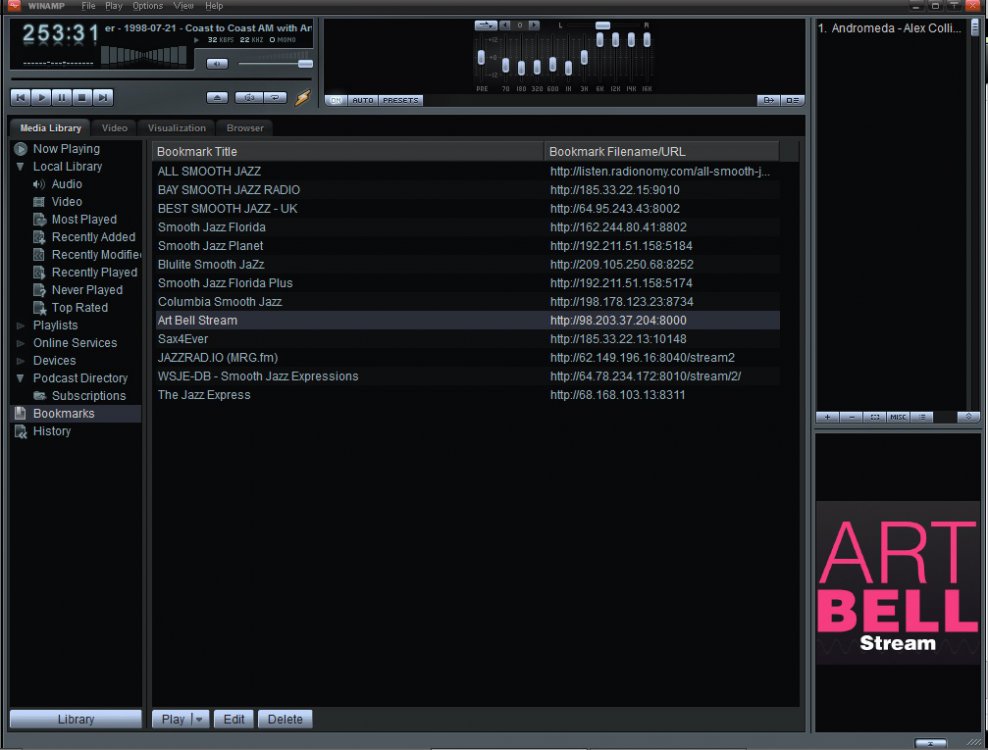Mute audio with the speaker icon
The width and height of the screenshot is (988, 750).
point(217,64)
